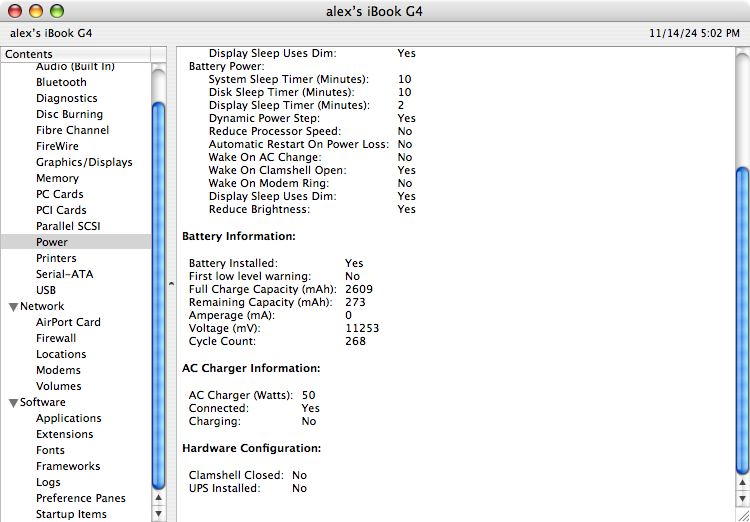Open Fonts under Software
The image size is (750, 522).
pyautogui.click(x=50, y=450)
